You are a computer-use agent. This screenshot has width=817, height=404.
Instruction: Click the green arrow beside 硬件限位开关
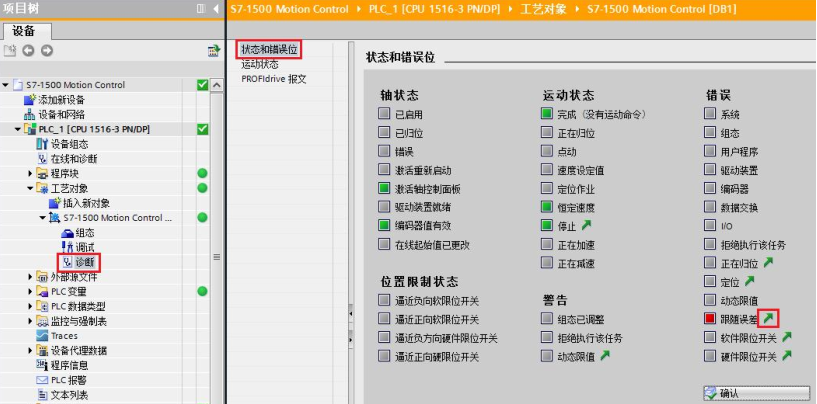tap(786, 357)
